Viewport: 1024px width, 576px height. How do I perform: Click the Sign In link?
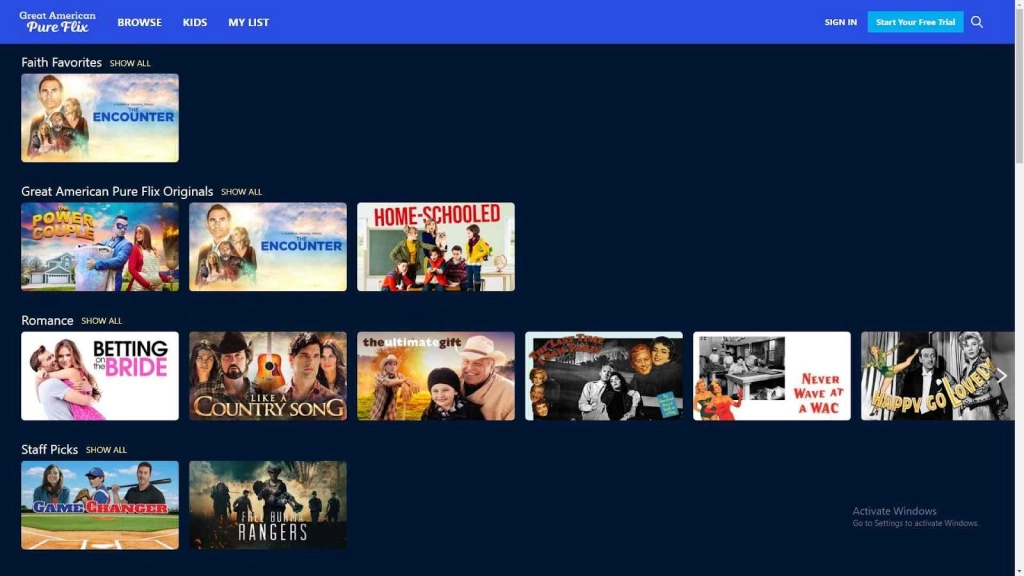coord(840,22)
